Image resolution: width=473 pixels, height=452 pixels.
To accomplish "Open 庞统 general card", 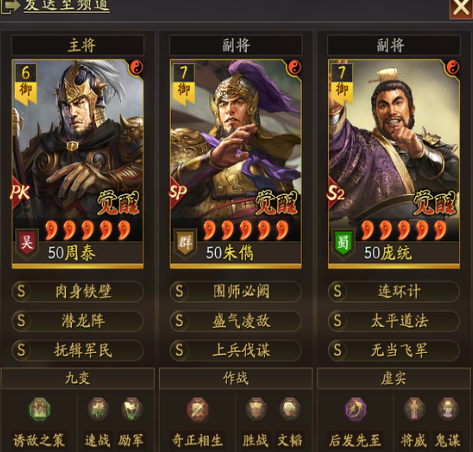I will pos(394,164).
